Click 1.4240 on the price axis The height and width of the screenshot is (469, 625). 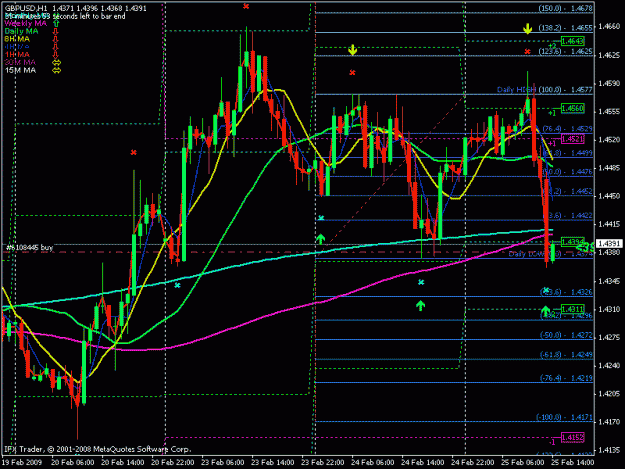click(610, 365)
